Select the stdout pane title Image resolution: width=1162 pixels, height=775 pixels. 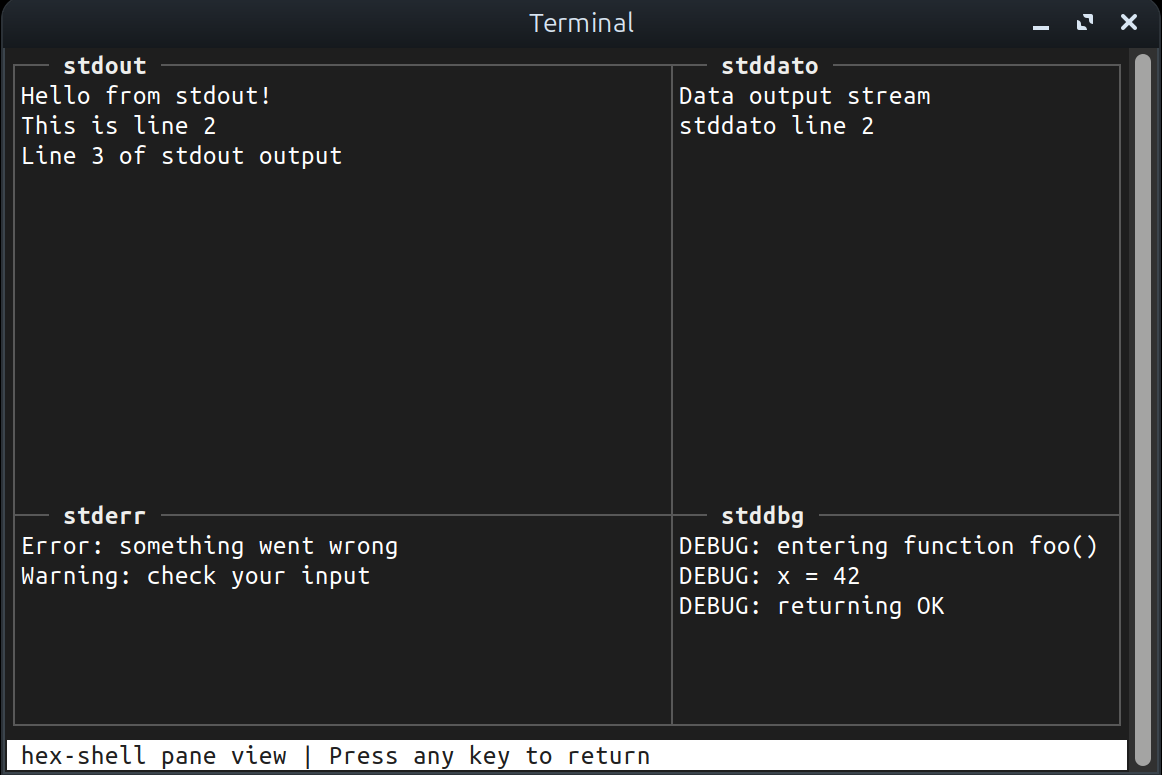tap(104, 66)
